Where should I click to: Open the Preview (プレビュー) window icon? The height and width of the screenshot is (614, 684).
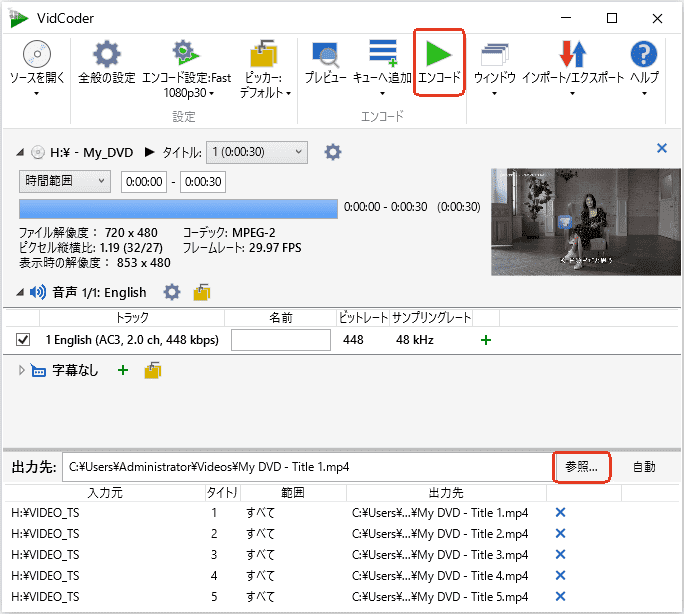click(325, 56)
